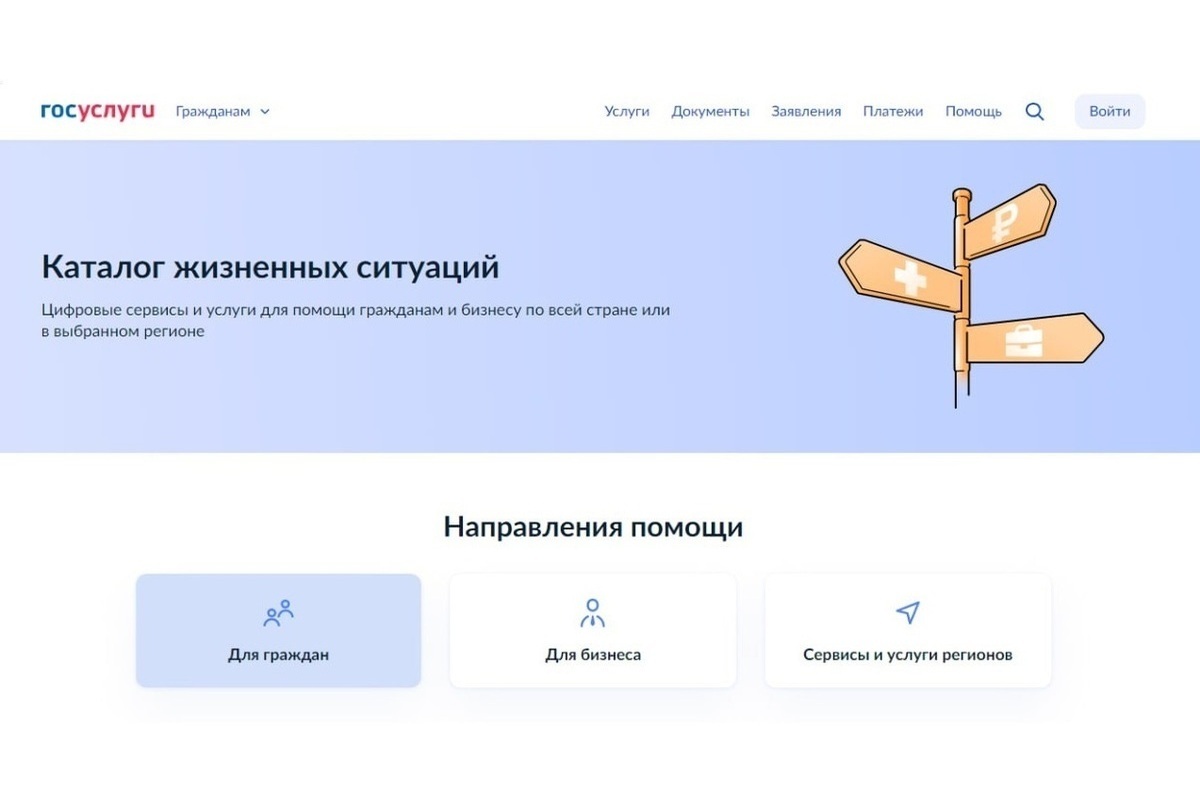Click the medical cross sign on the signpost
The width and height of the screenshot is (1200, 800).
click(912, 275)
